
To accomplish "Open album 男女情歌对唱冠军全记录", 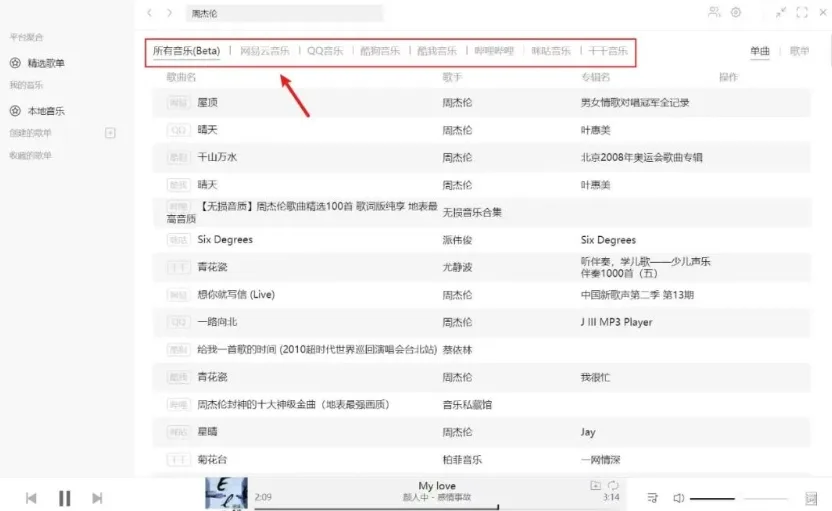I will pos(635,103).
